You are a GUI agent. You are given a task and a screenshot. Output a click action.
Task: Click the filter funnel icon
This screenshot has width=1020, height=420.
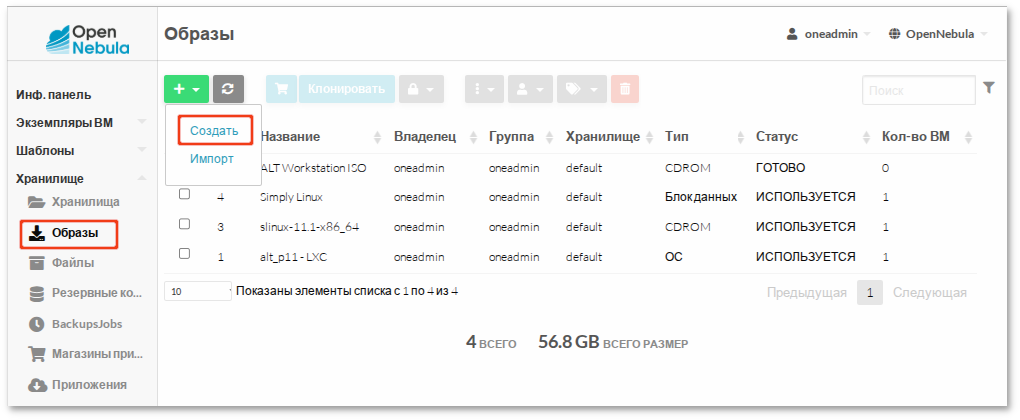(989, 87)
